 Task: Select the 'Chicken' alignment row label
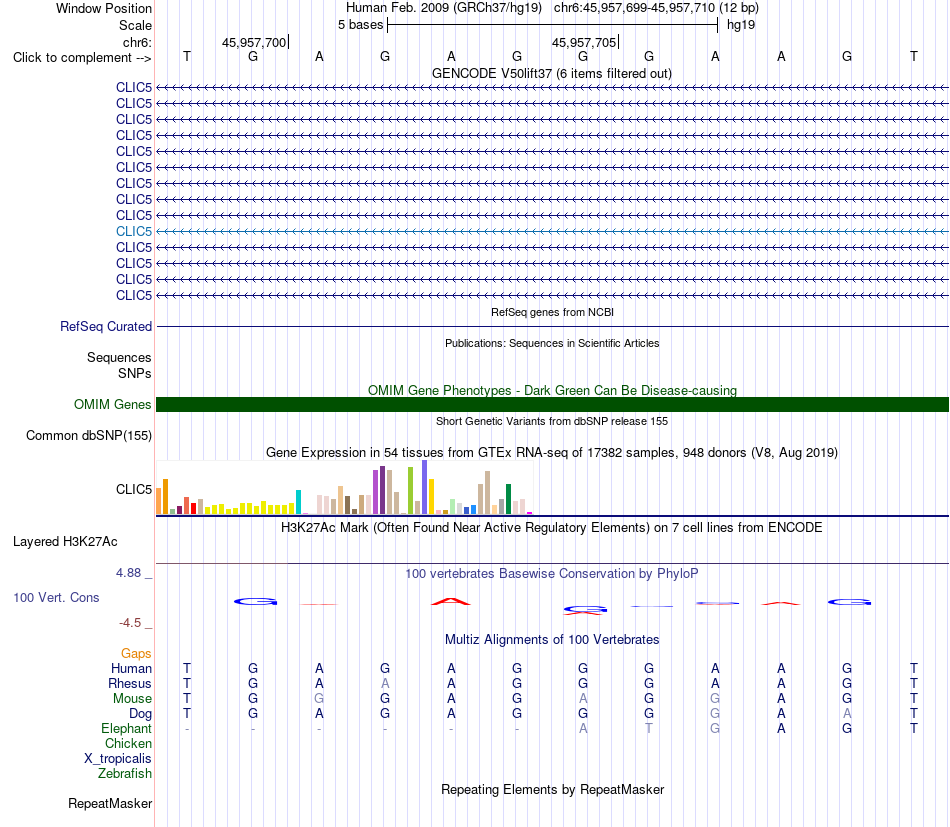pyautogui.click(x=128, y=743)
